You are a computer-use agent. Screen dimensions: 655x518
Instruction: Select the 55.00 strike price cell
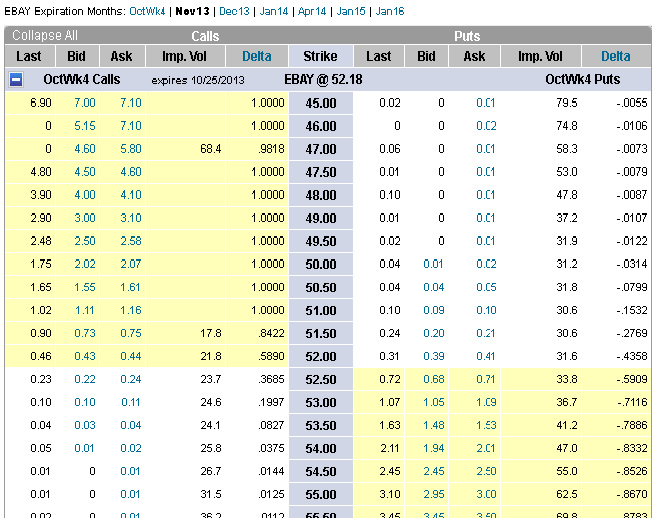click(321, 495)
